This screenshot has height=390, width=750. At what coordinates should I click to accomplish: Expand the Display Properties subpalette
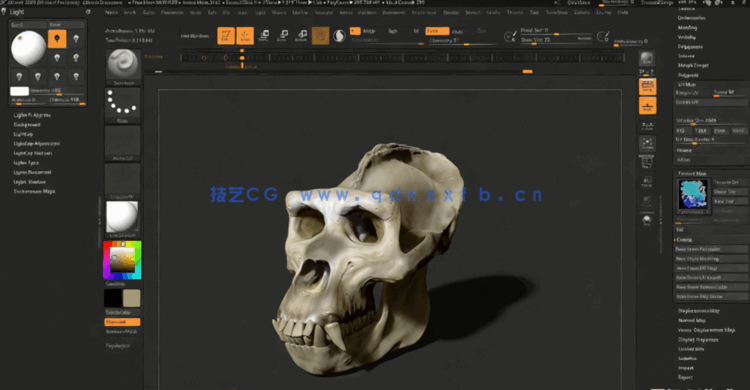click(698, 340)
